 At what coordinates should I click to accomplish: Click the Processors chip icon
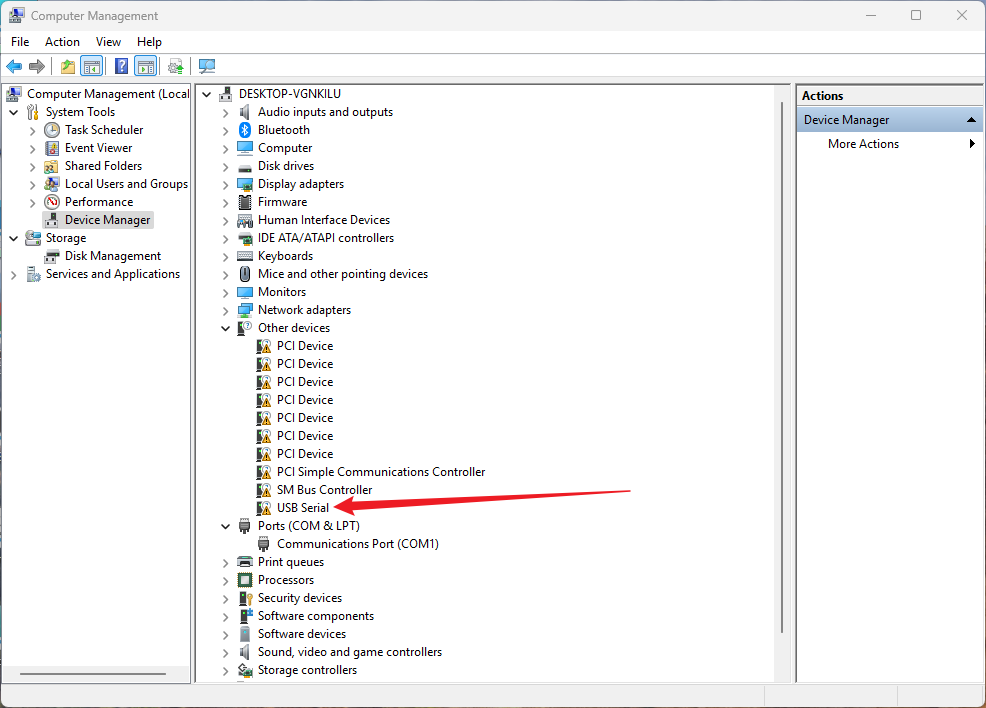[x=245, y=580]
